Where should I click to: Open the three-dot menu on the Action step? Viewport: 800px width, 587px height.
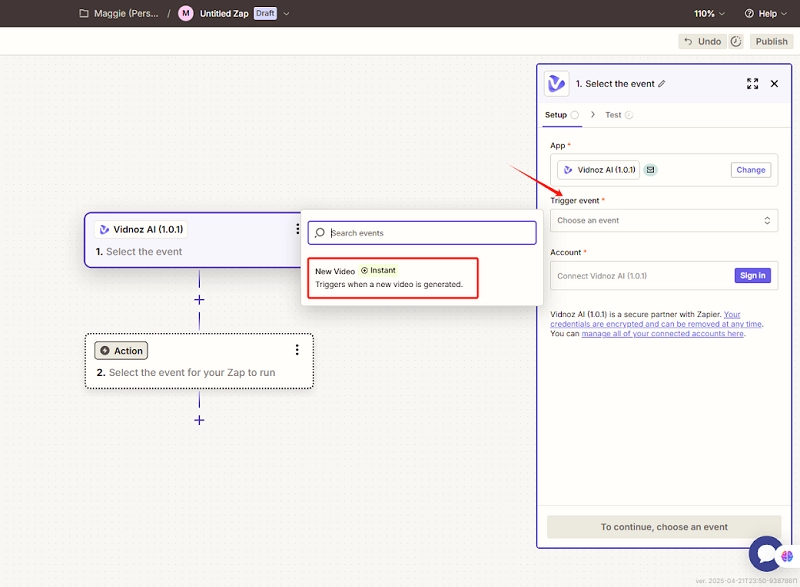click(x=297, y=350)
